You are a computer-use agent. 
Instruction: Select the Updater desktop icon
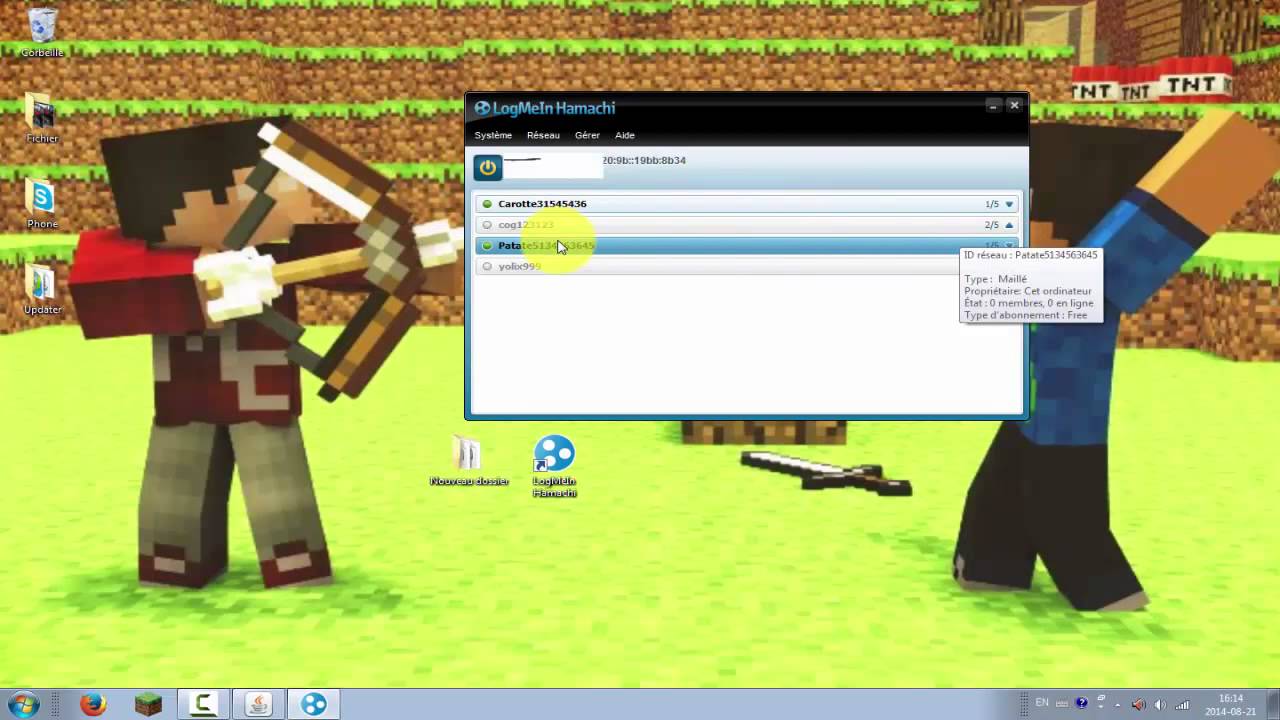[42, 290]
